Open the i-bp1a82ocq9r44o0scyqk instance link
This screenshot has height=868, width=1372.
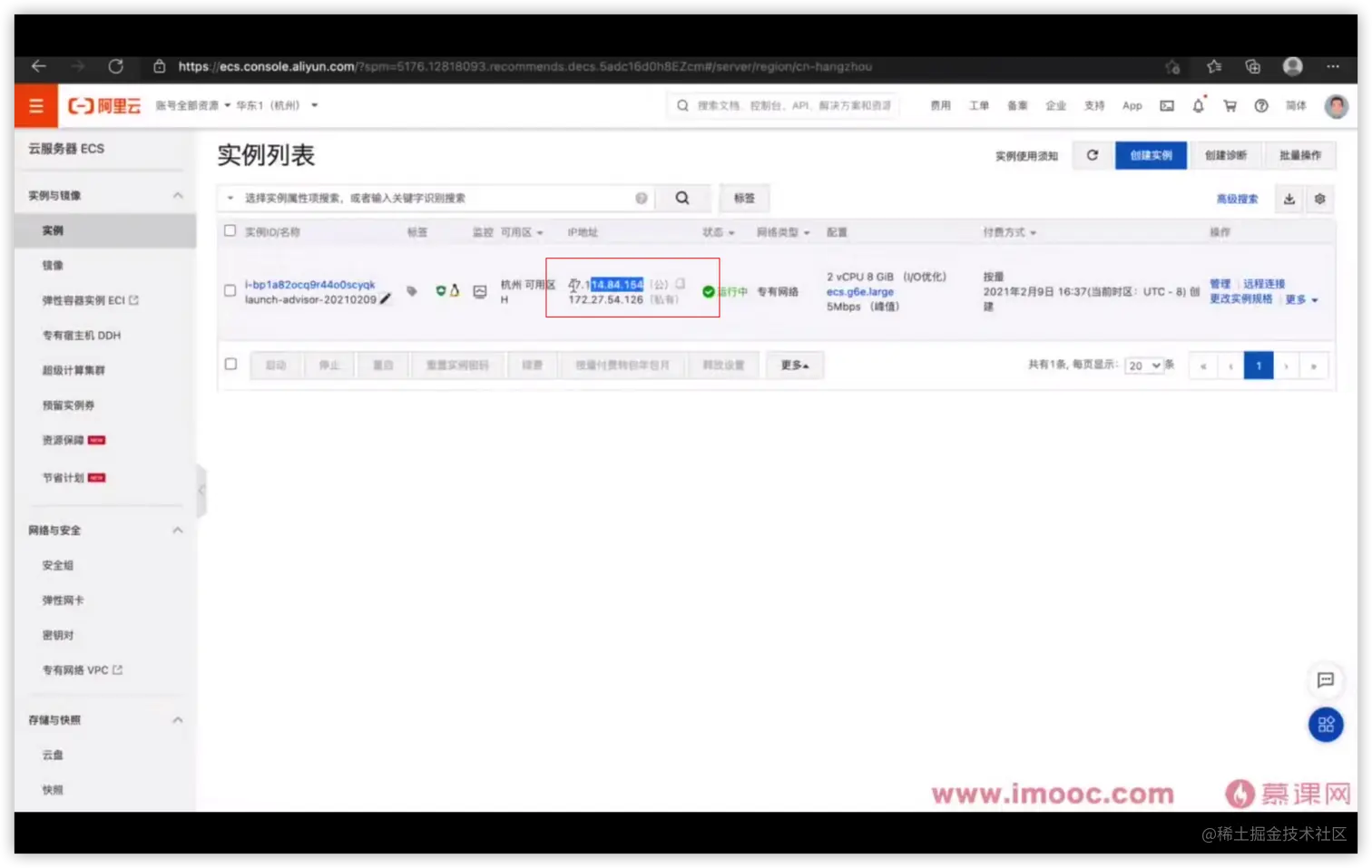click(x=309, y=284)
